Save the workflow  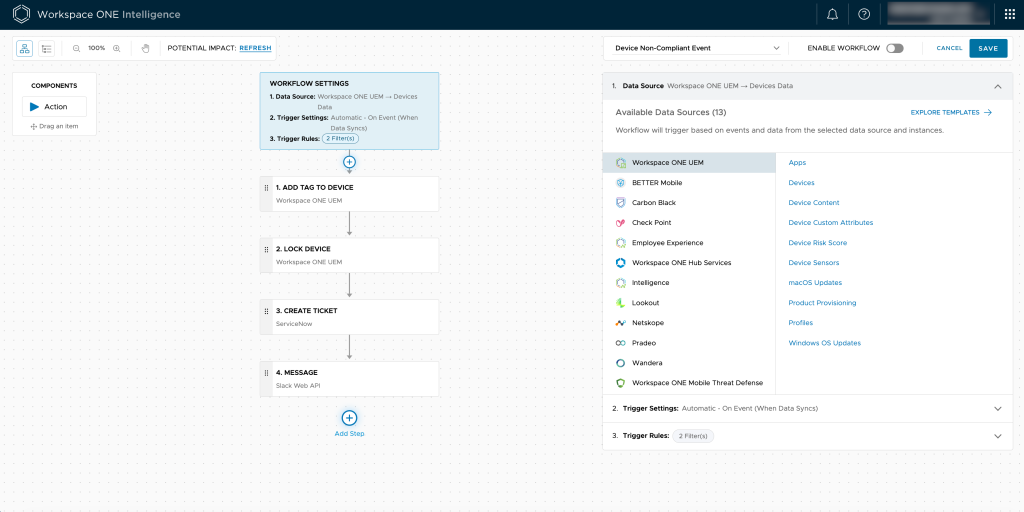pyautogui.click(x=988, y=48)
